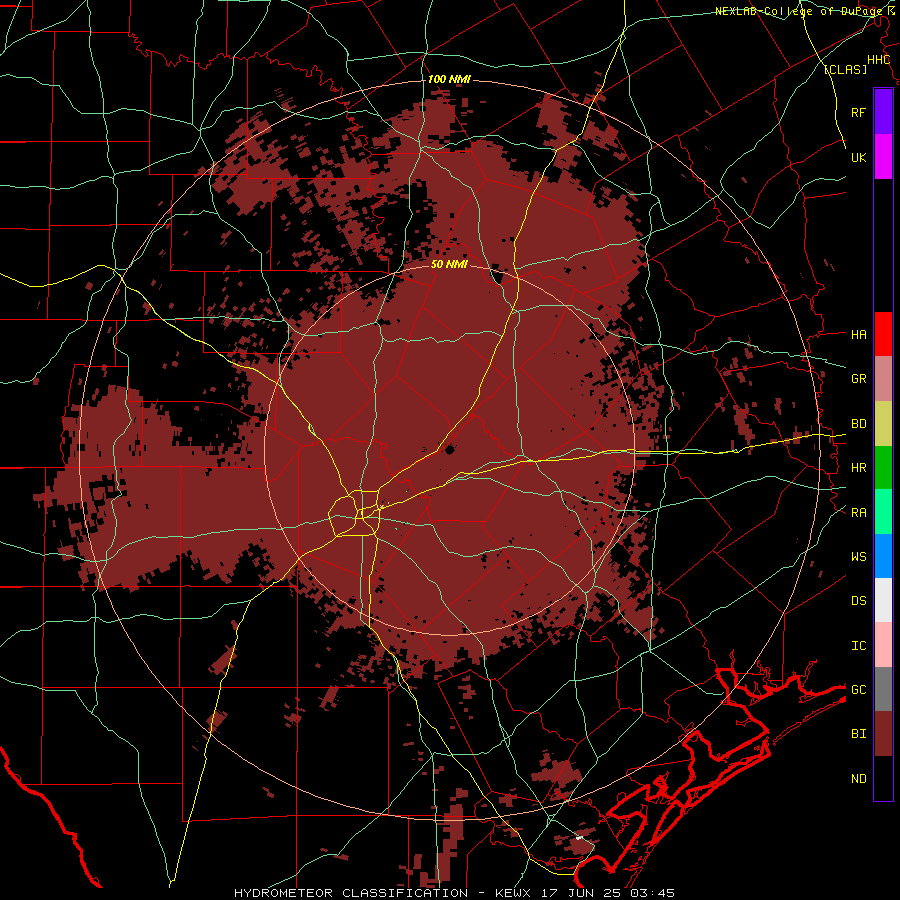Image resolution: width=900 pixels, height=900 pixels.
Task: Click the dark red BI legend swatch
Action: click(883, 734)
